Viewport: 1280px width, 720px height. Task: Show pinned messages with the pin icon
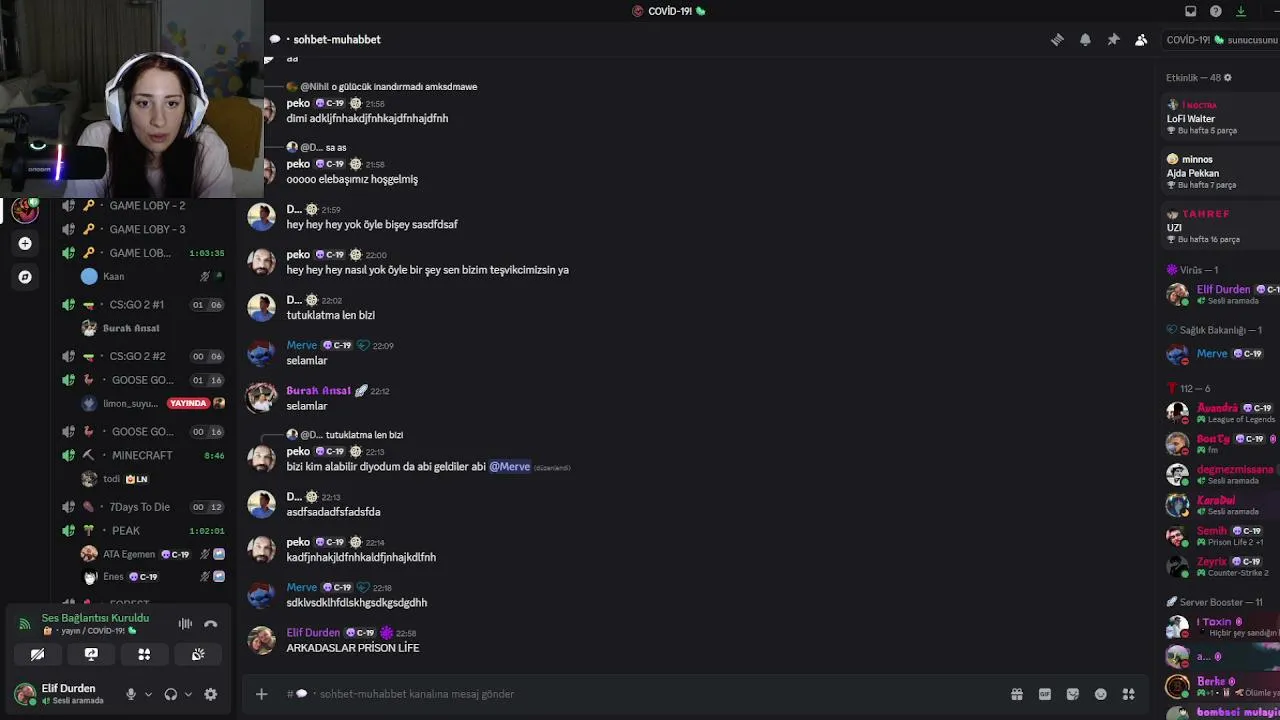tap(1113, 40)
